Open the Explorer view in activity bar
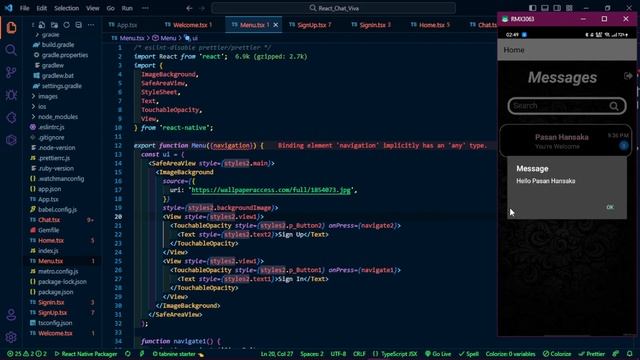Screen dimensions: 640x360 (x=11, y=28)
